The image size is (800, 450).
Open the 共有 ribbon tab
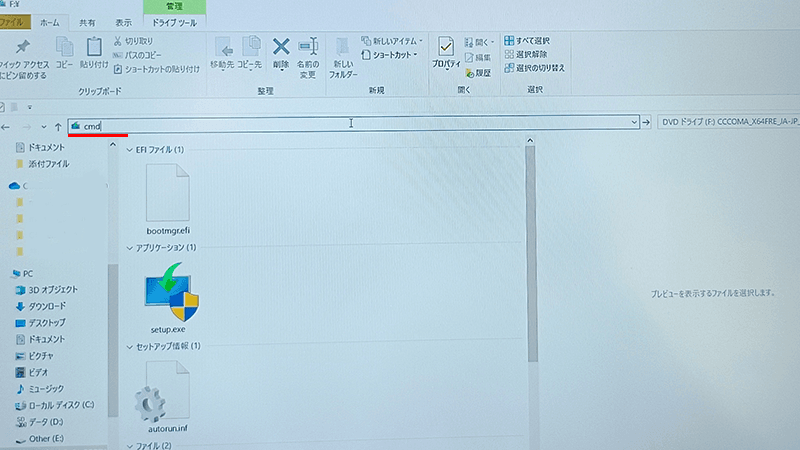tap(88, 21)
